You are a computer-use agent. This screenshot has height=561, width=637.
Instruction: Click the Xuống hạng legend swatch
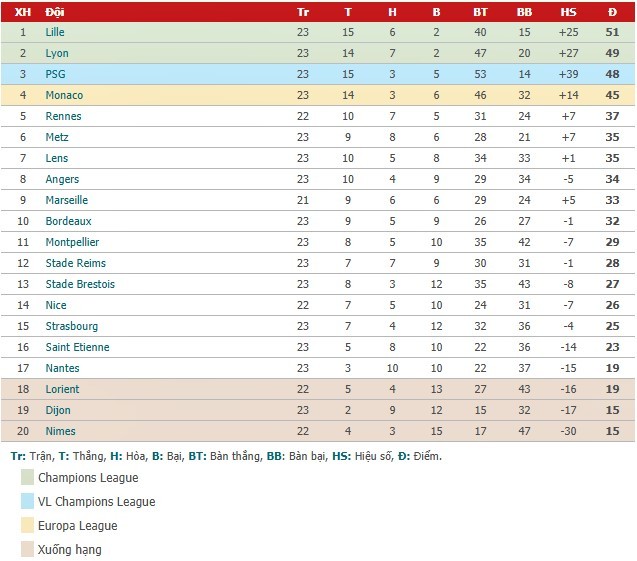point(27,549)
